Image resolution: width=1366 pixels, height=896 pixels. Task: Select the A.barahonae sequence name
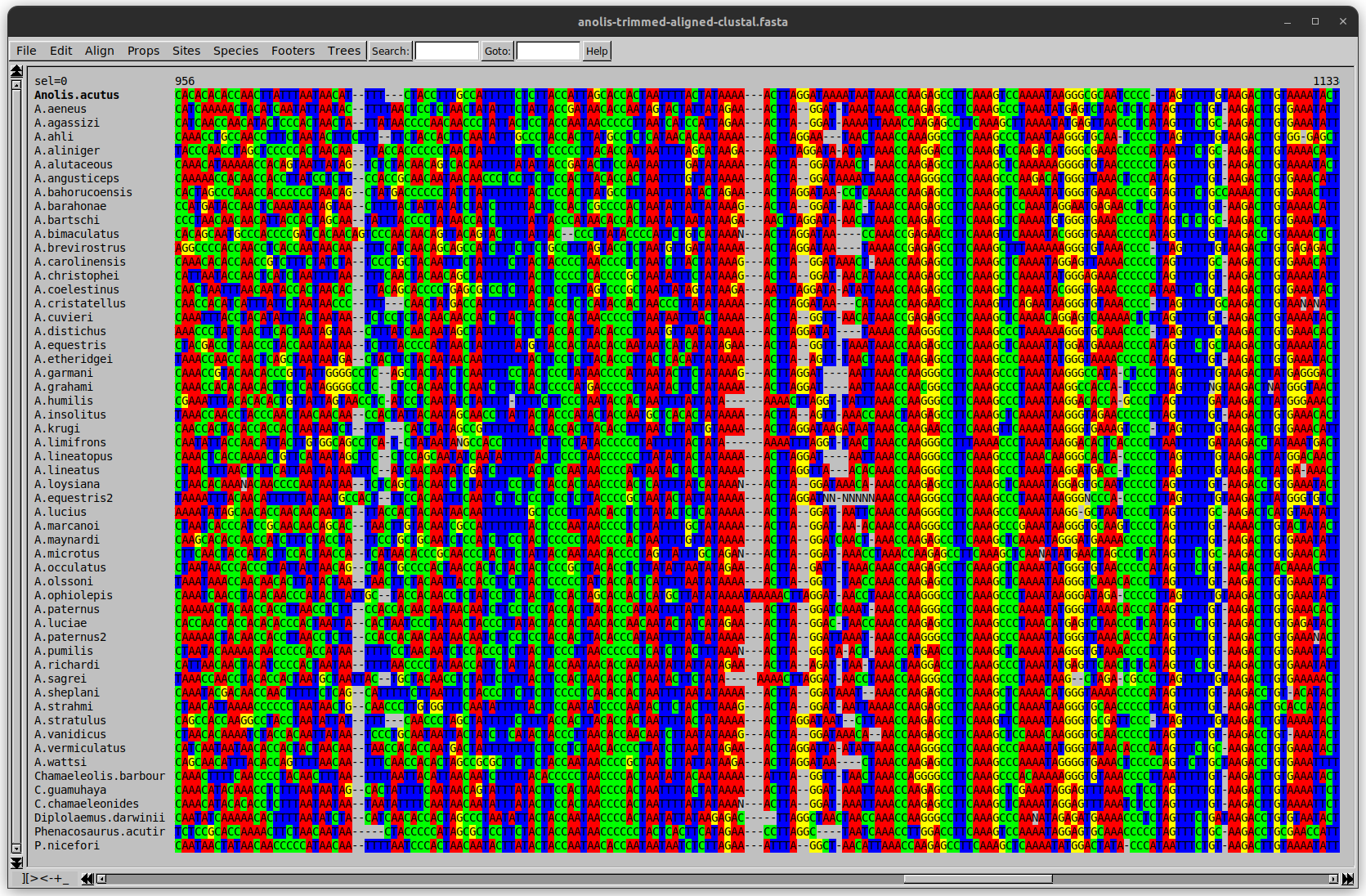(70, 206)
